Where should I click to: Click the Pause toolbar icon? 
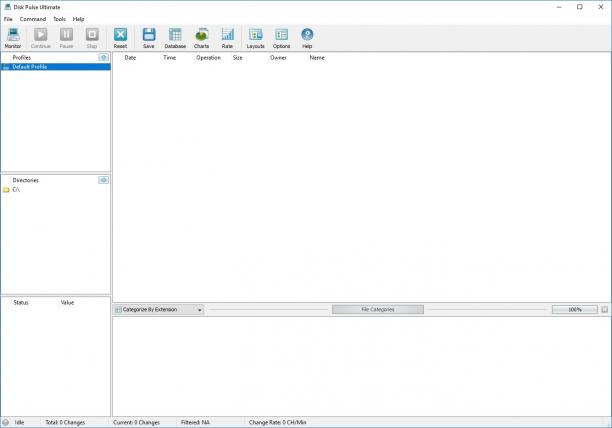tap(66, 35)
